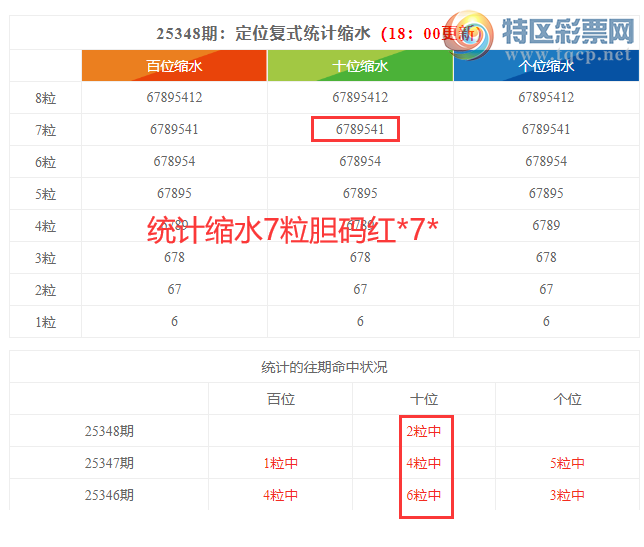Select 678 in the 十位缩水 column
644x547 pixels.
point(360,257)
